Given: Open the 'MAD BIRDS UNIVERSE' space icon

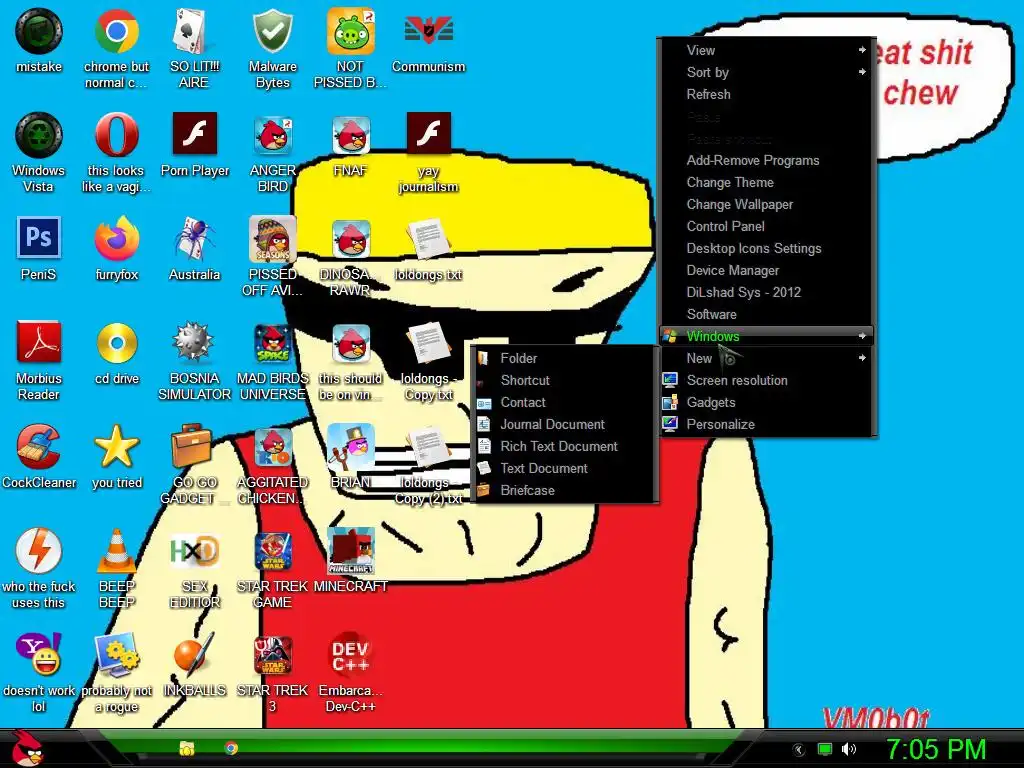Looking at the screenshot, I should [272, 343].
